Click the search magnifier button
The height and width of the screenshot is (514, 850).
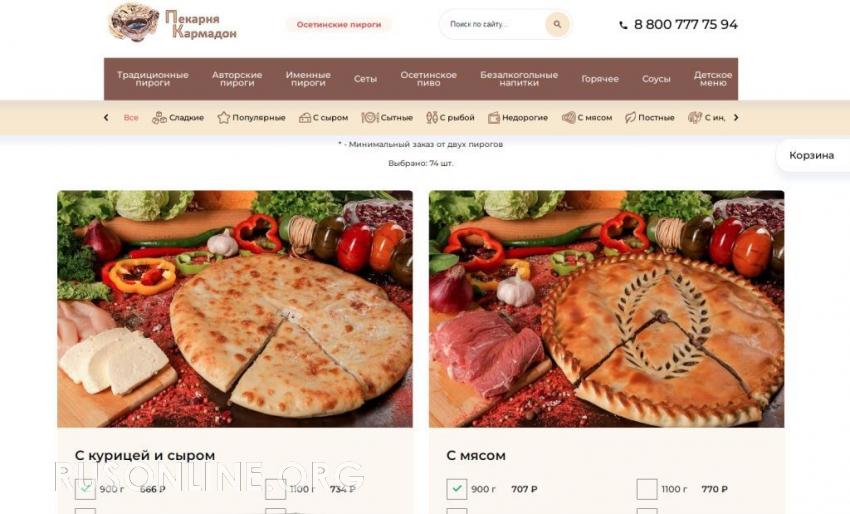557,24
